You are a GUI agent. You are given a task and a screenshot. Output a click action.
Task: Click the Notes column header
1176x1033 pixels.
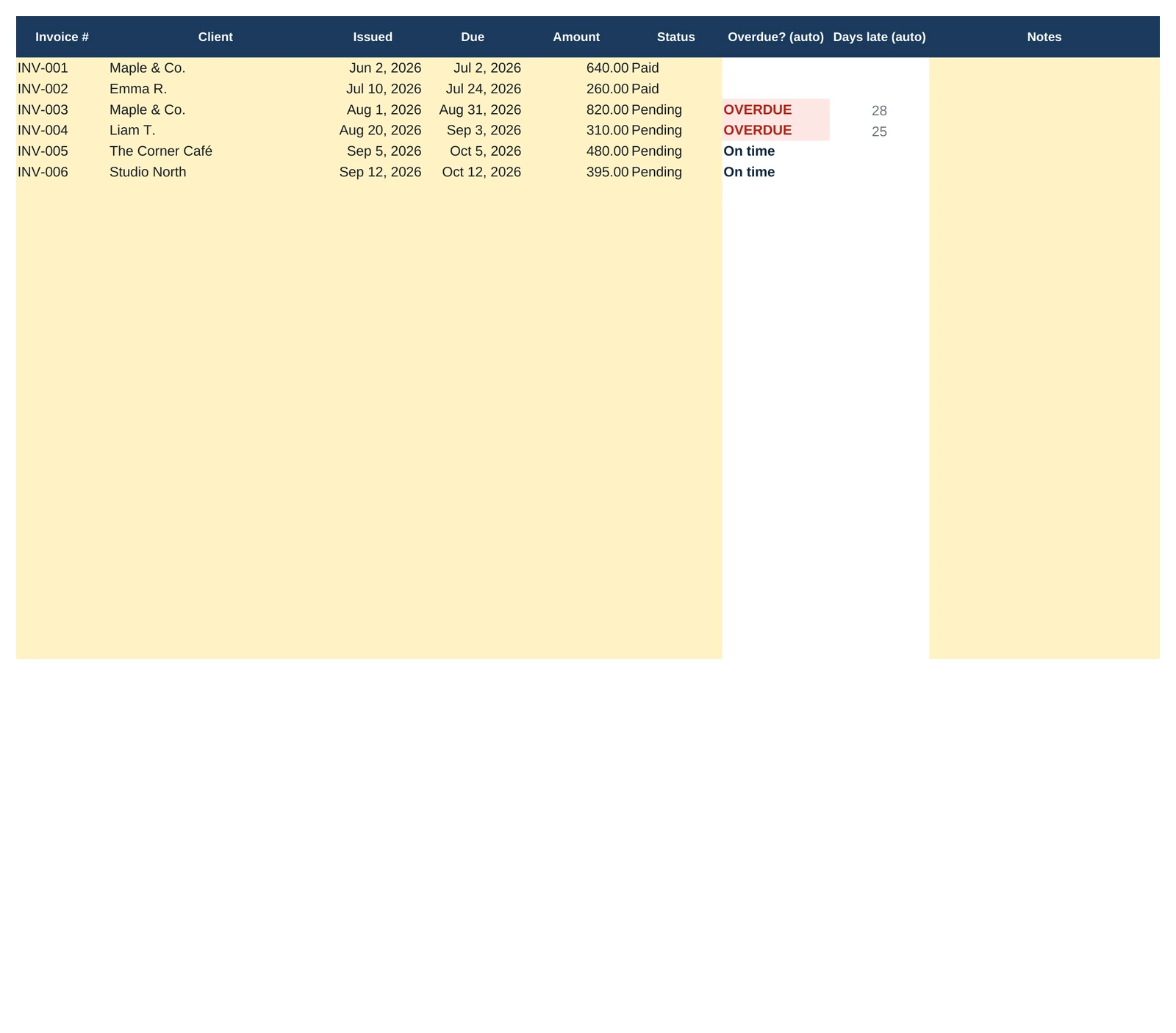tap(1044, 37)
